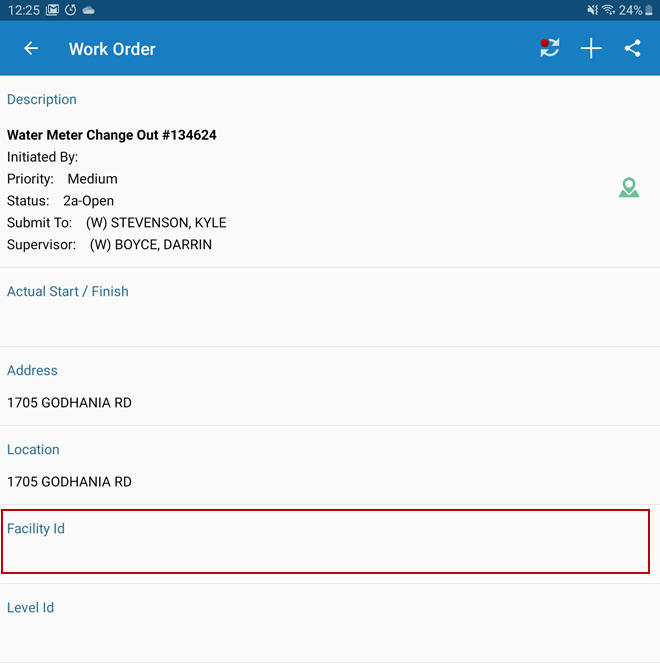This screenshot has width=660, height=663.
Task: Tap the Water Meter Change Out #134624 title
Action: pyautogui.click(x=112, y=135)
